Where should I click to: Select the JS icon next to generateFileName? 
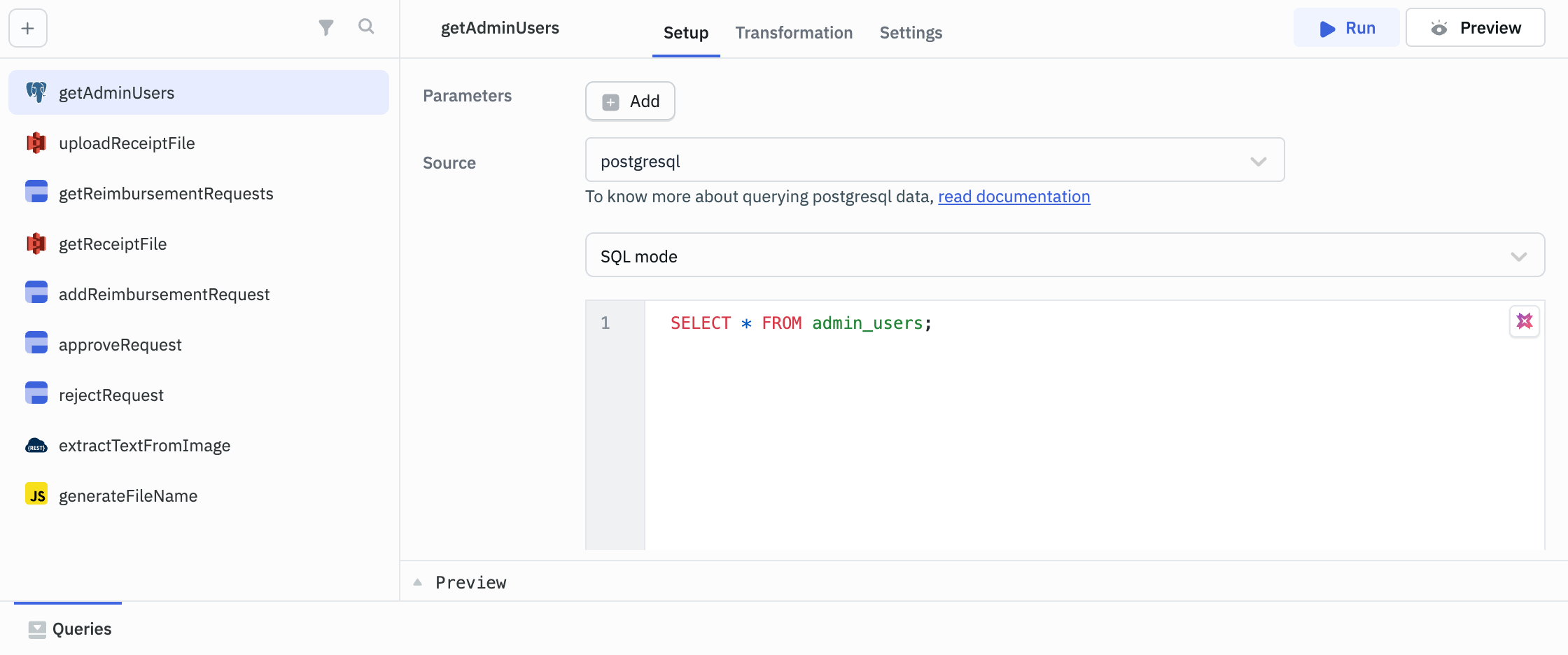tap(36, 495)
